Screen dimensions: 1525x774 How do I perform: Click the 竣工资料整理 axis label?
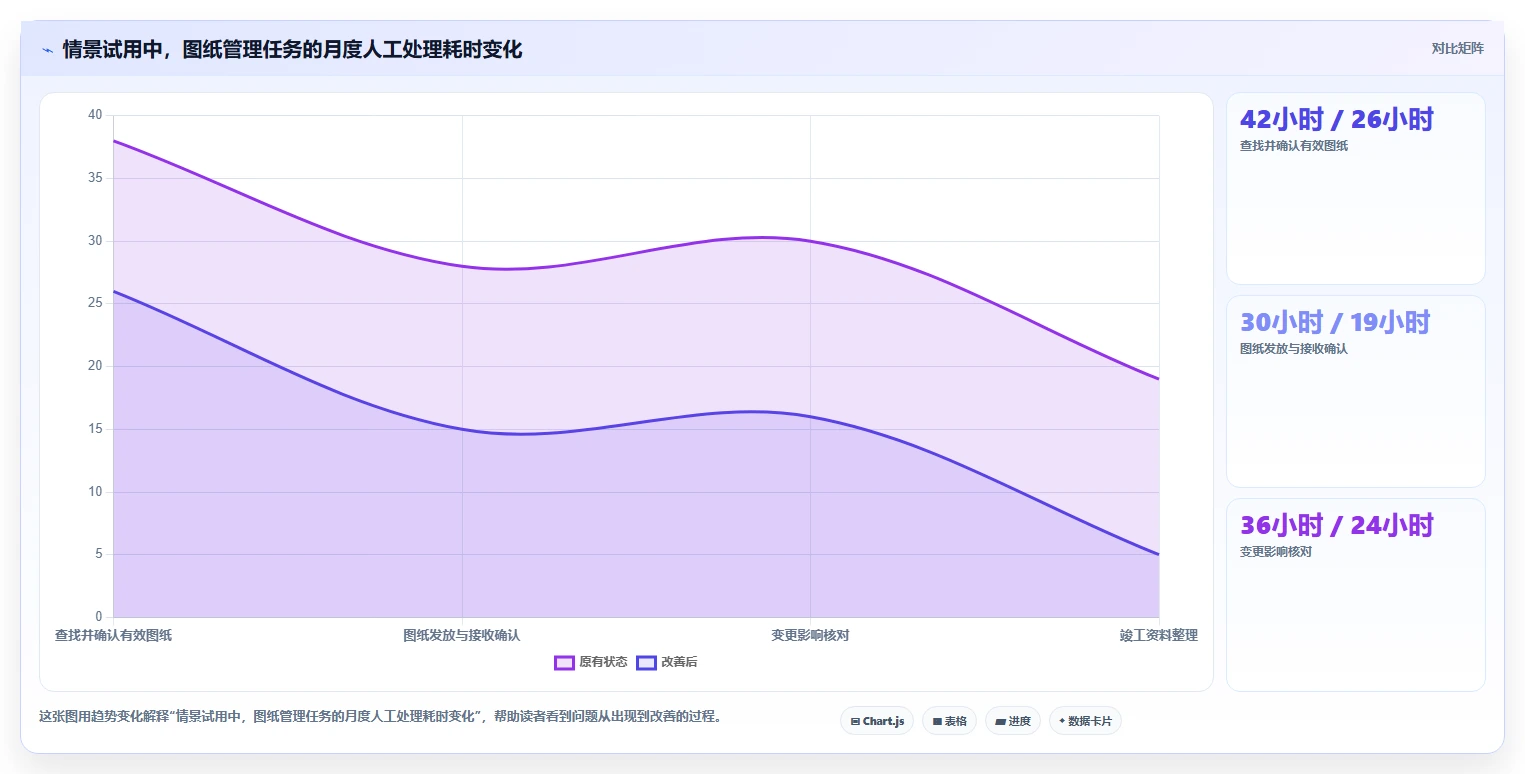(x=1159, y=635)
